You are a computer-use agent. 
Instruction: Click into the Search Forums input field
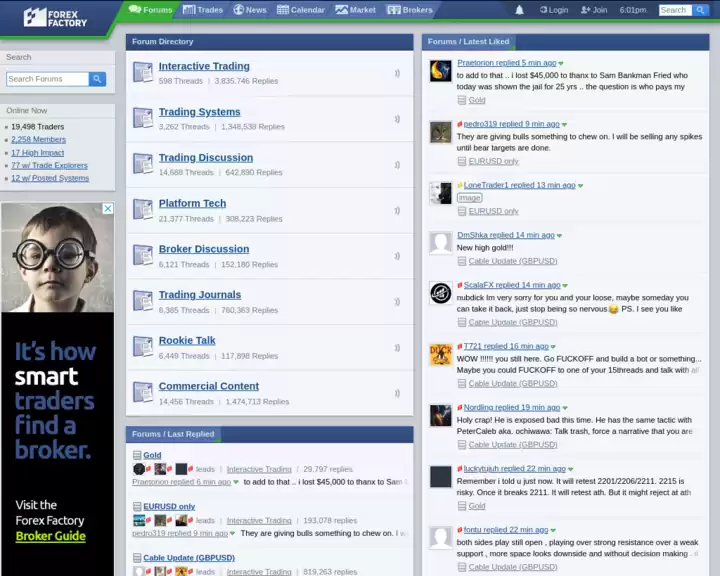click(47, 79)
